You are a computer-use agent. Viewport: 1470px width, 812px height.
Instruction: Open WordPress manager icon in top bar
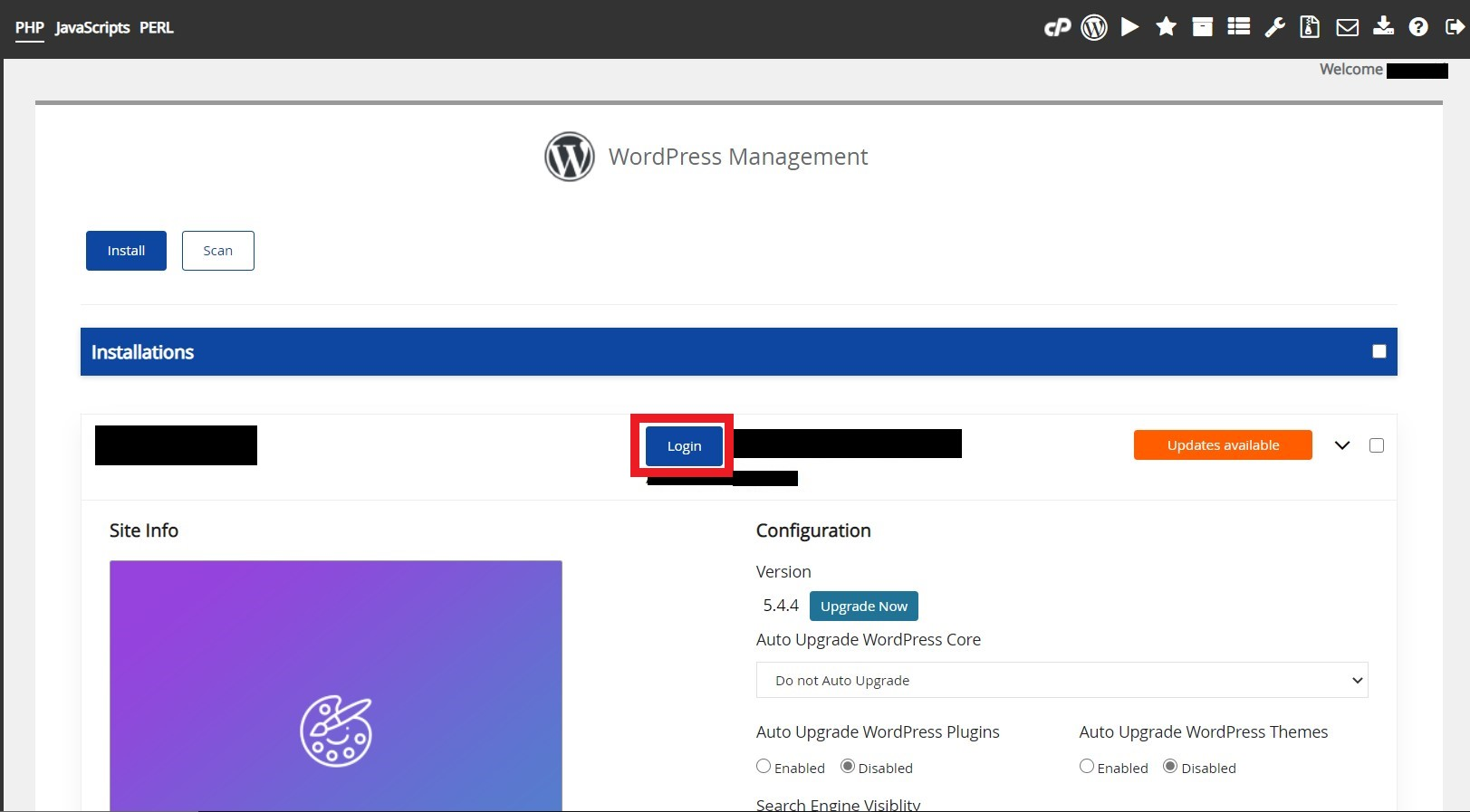click(1094, 28)
